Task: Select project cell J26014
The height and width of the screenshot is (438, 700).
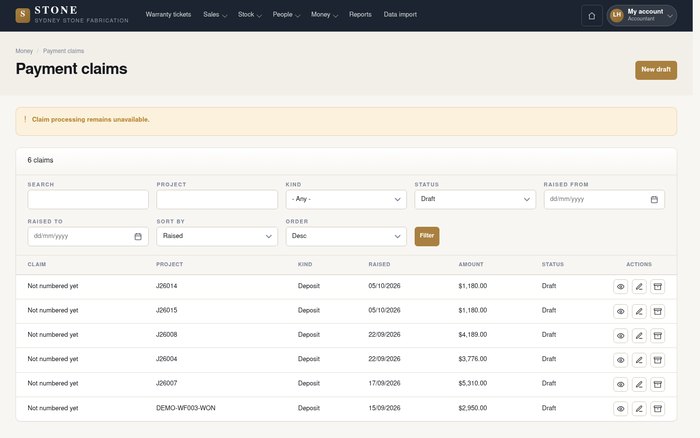Action: coord(167,286)
